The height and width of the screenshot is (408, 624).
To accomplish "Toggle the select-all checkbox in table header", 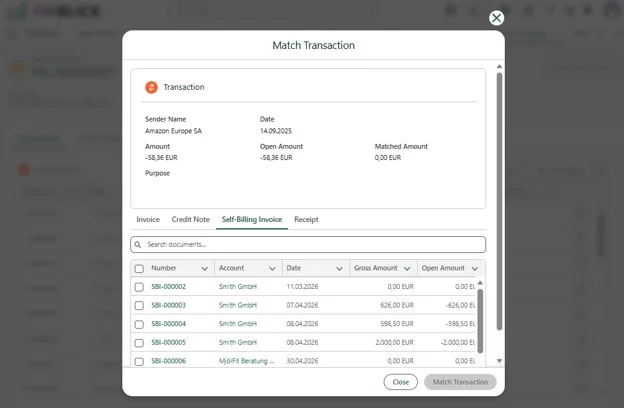I will coord(139,269).
